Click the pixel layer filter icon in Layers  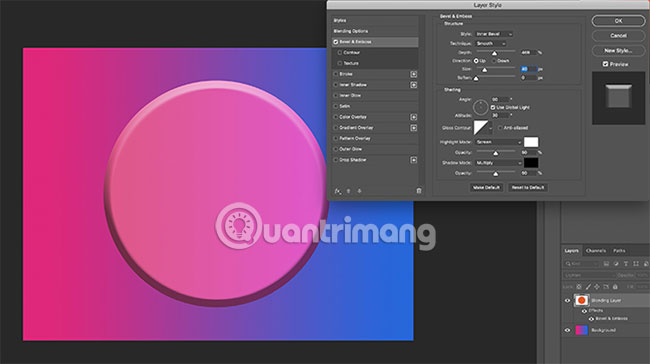pyautogui.click(x=606, y=264)
